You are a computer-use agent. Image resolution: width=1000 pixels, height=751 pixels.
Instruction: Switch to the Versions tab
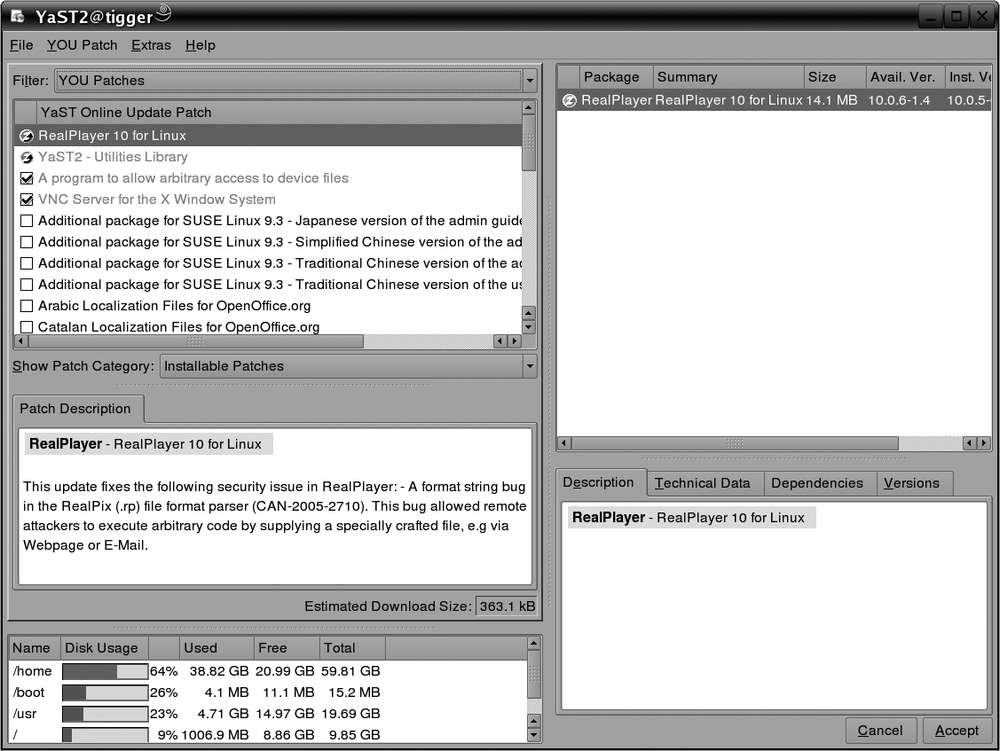point(913,483)
